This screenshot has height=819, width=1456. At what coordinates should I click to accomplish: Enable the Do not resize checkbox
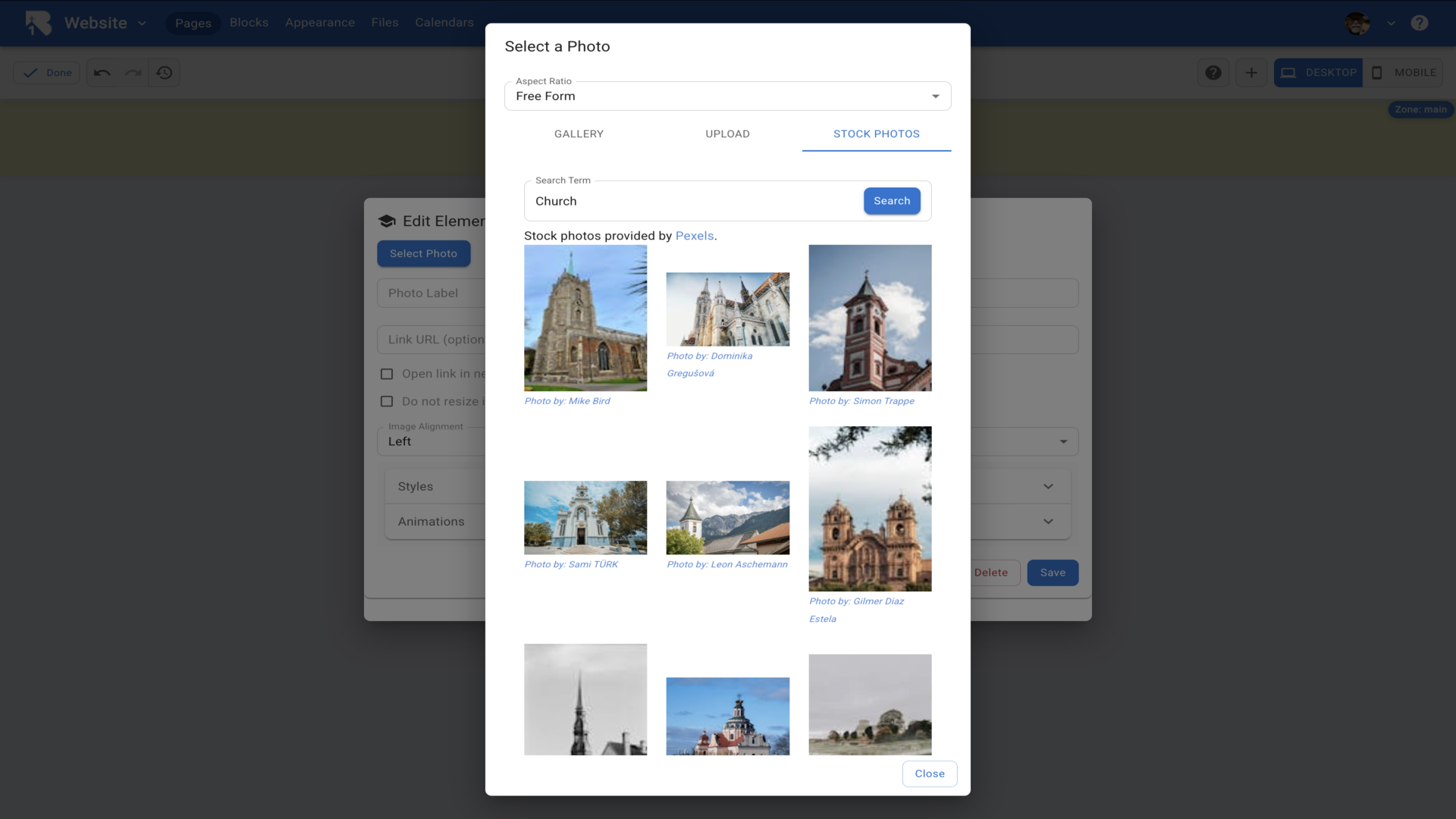coord(387,401)
